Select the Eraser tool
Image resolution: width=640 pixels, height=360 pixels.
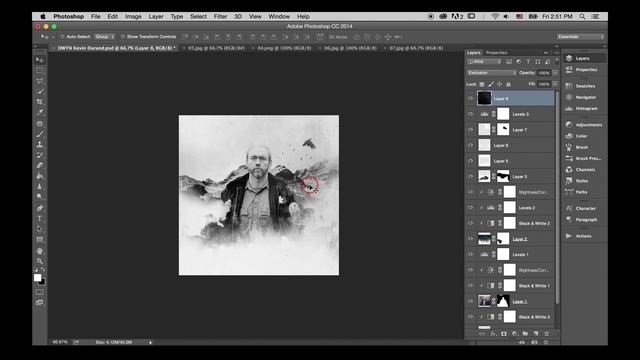point(40,165)
